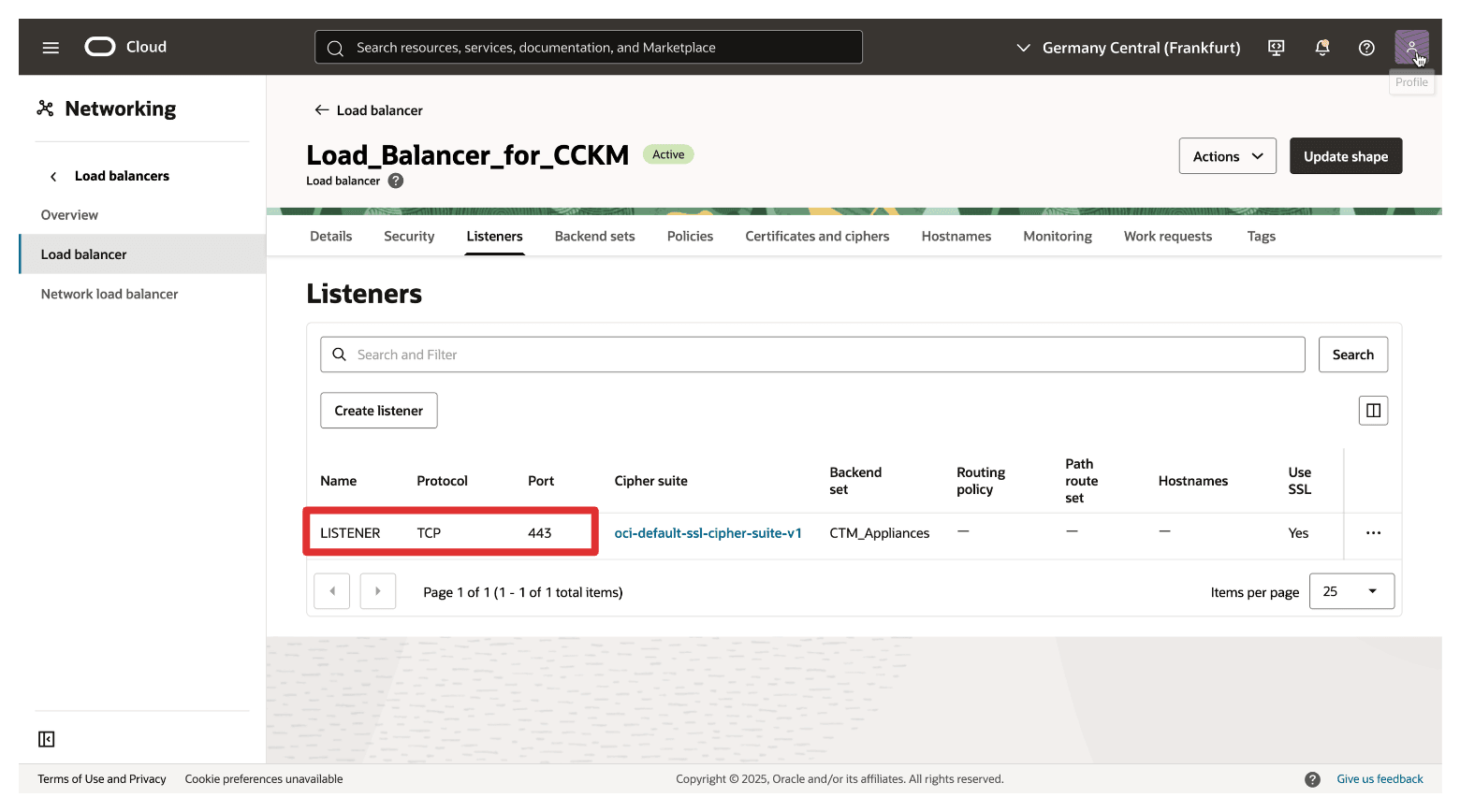
Task: Select Overview in the side navigation
Action: [69, 215]
